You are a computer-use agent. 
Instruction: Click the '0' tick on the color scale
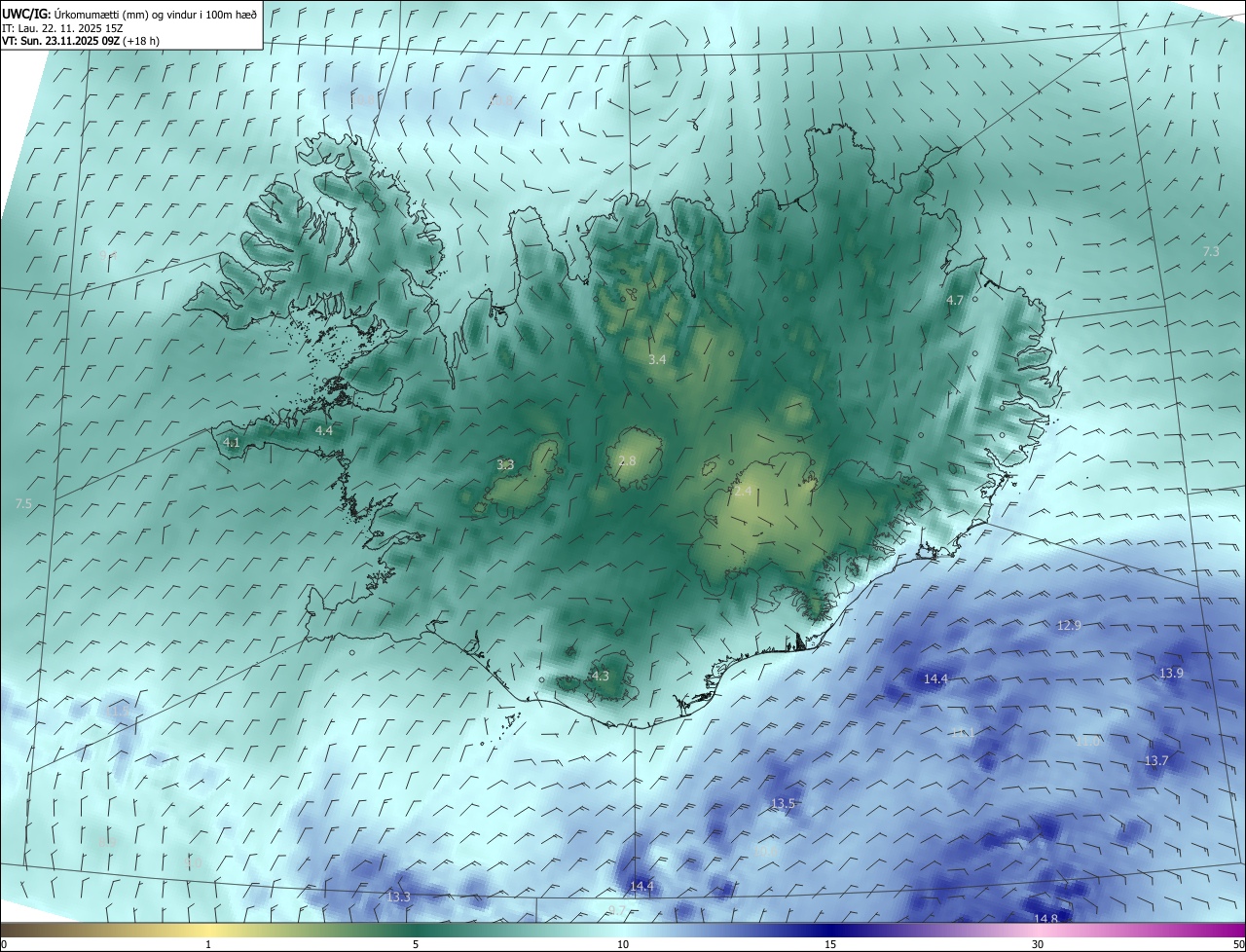[x=4, y=944]
